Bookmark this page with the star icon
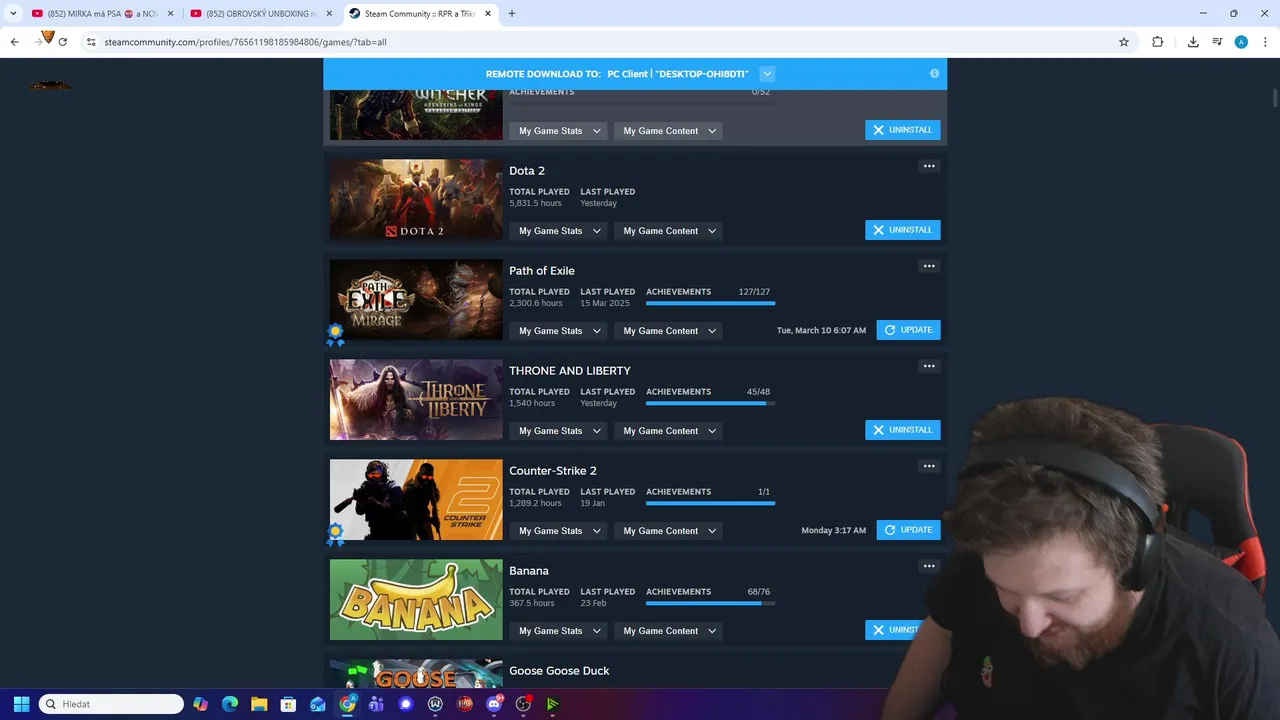Image resolution: width=1280 pixels, height=720 pixels. (x=1124, y=42)
